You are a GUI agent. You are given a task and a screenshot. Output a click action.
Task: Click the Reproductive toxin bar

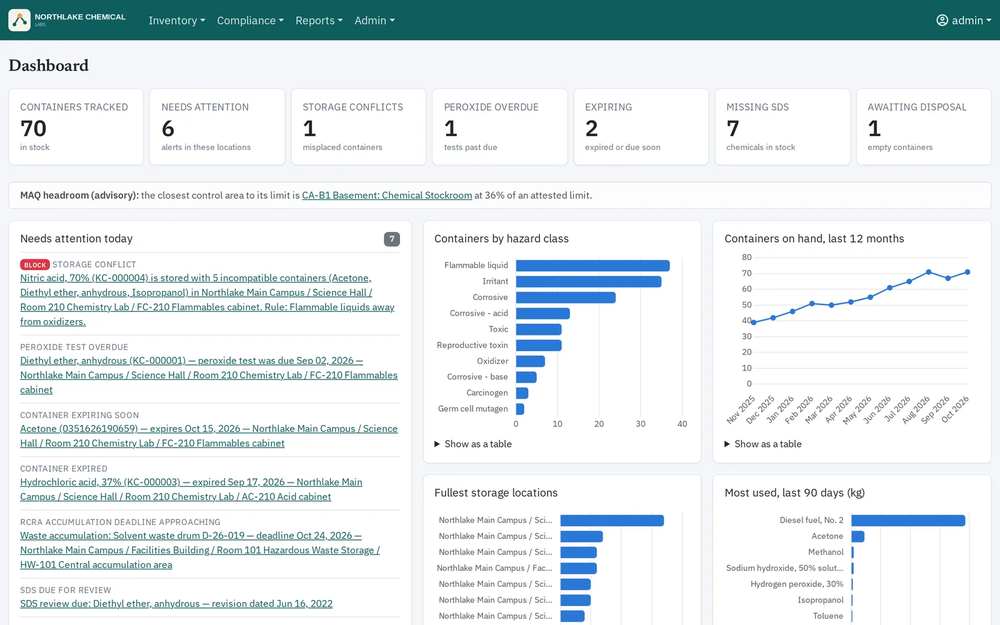click(538, 345)
